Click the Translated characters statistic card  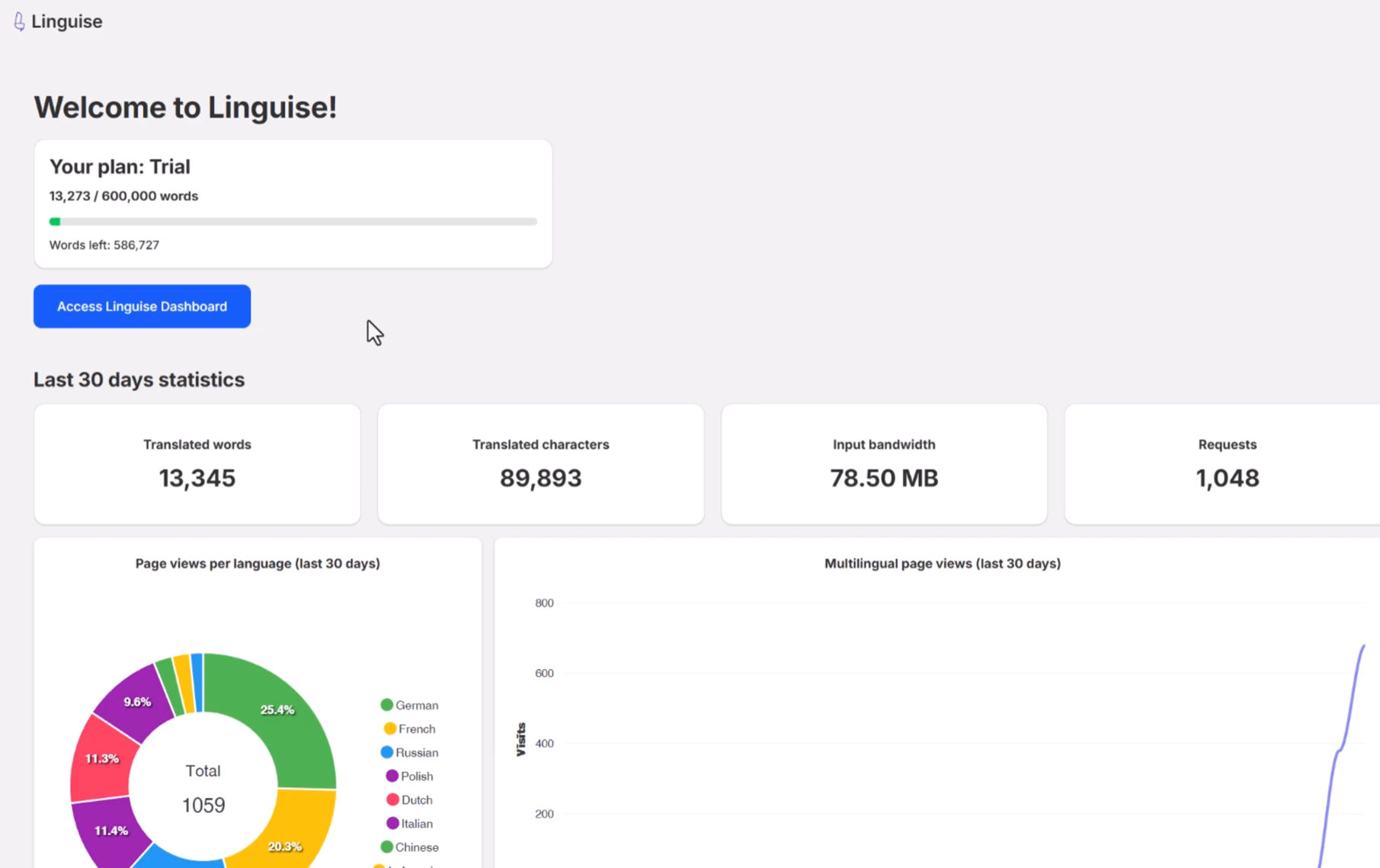(540, 463)
